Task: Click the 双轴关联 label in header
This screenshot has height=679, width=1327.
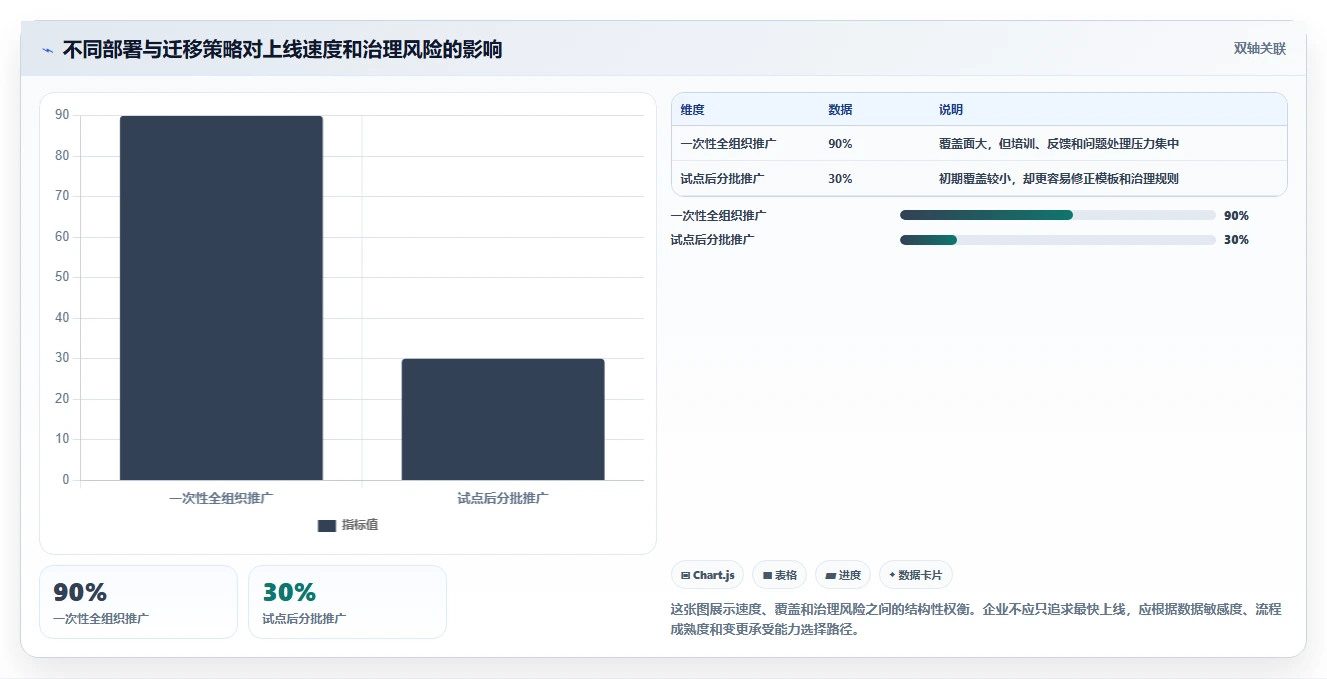Action: tap(1259, 48)
